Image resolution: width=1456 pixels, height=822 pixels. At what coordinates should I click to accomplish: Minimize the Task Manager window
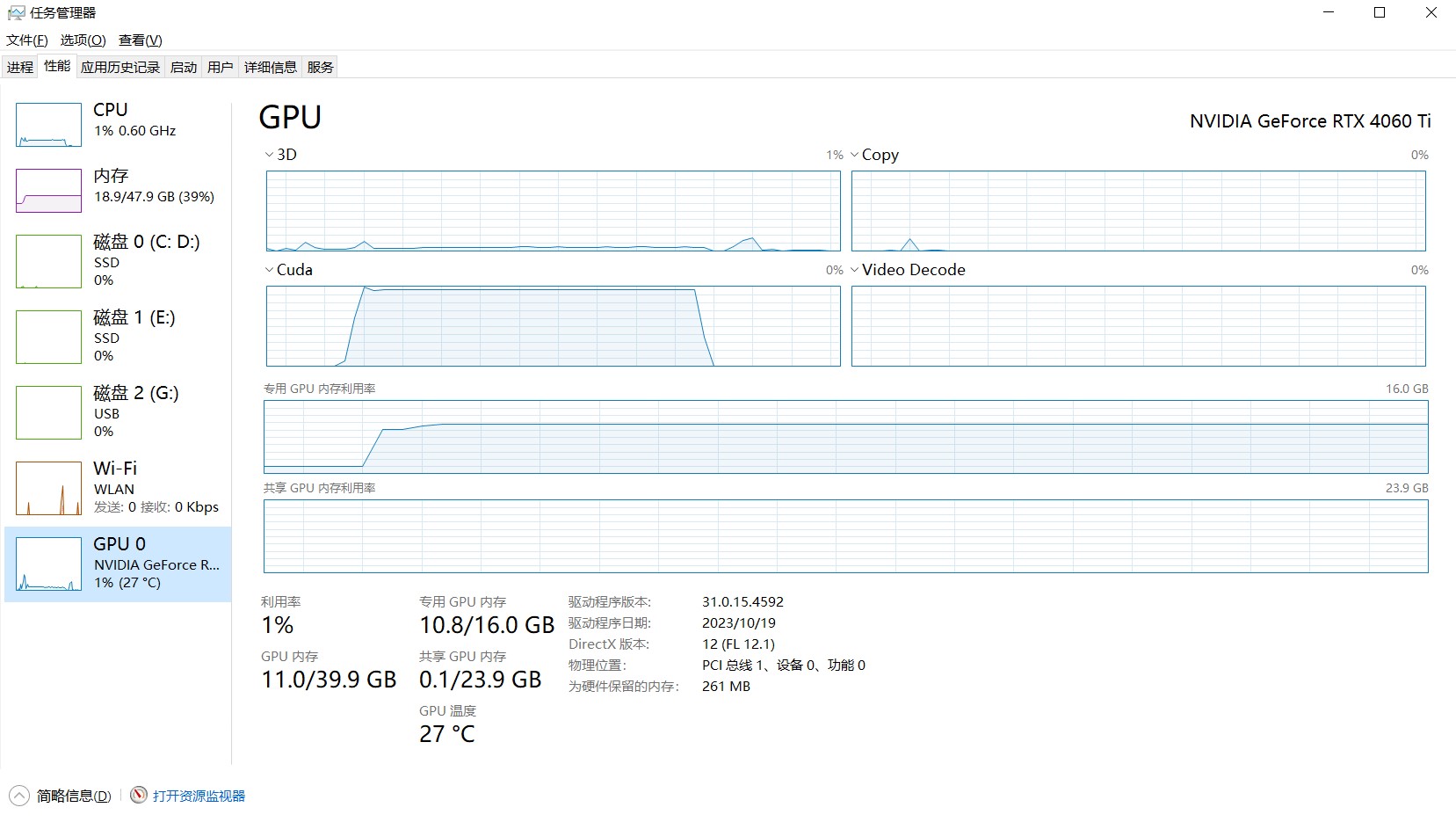pyautogui.click(x=1329, y=12)
